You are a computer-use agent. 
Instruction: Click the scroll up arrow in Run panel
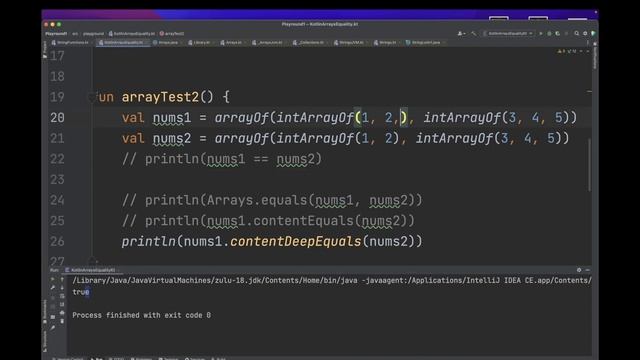(x=62, y=279)
